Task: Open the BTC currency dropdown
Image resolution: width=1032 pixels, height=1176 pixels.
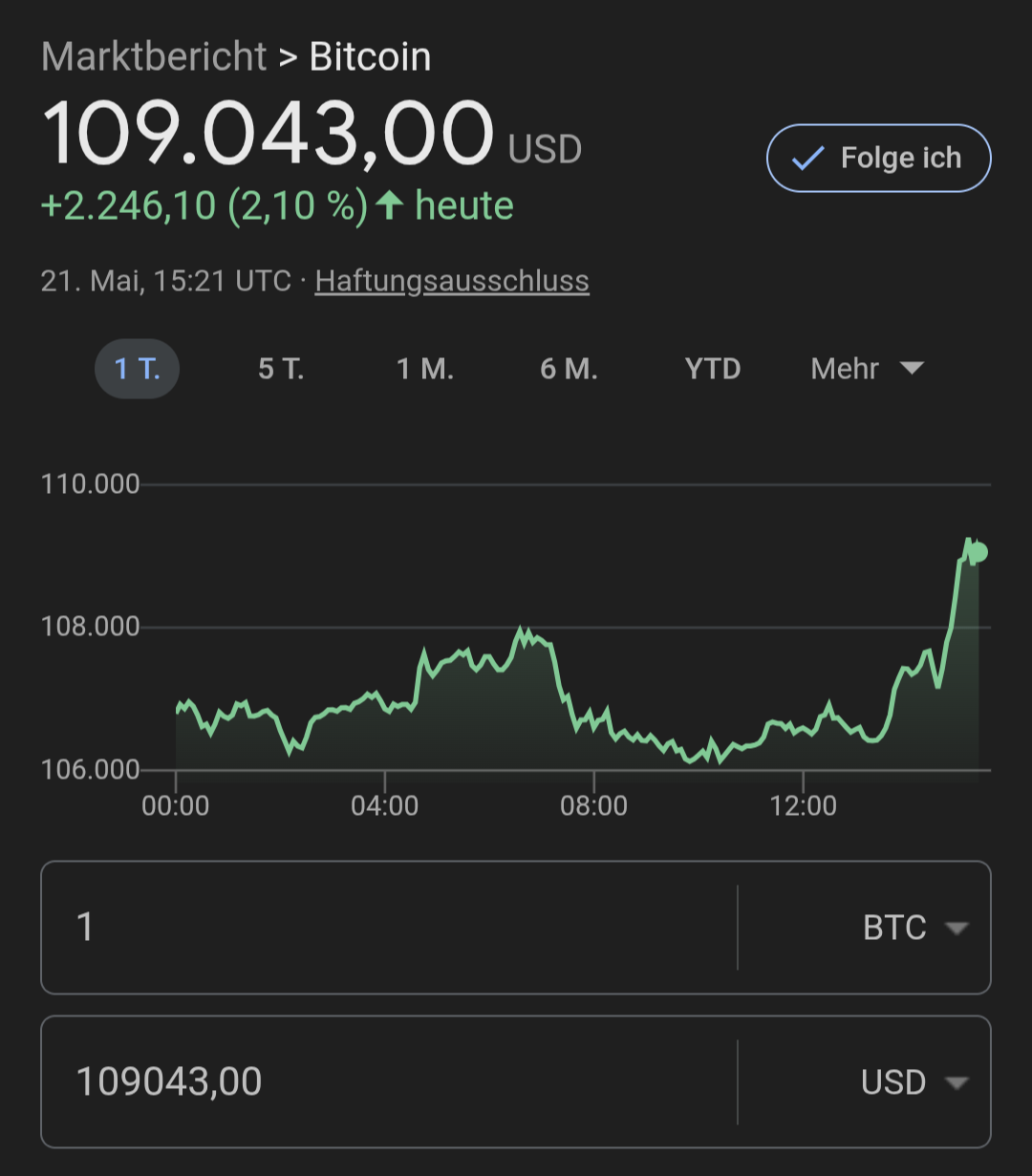Action: 913,928
